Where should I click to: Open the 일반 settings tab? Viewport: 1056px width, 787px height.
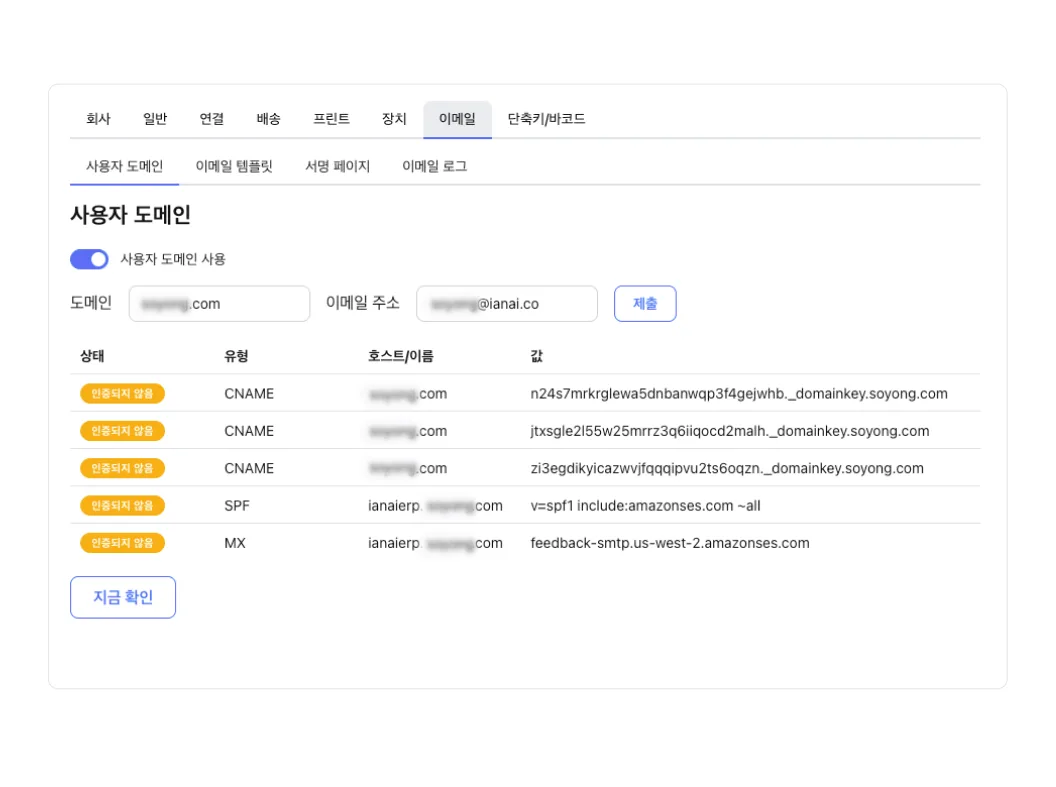point(154,119)
